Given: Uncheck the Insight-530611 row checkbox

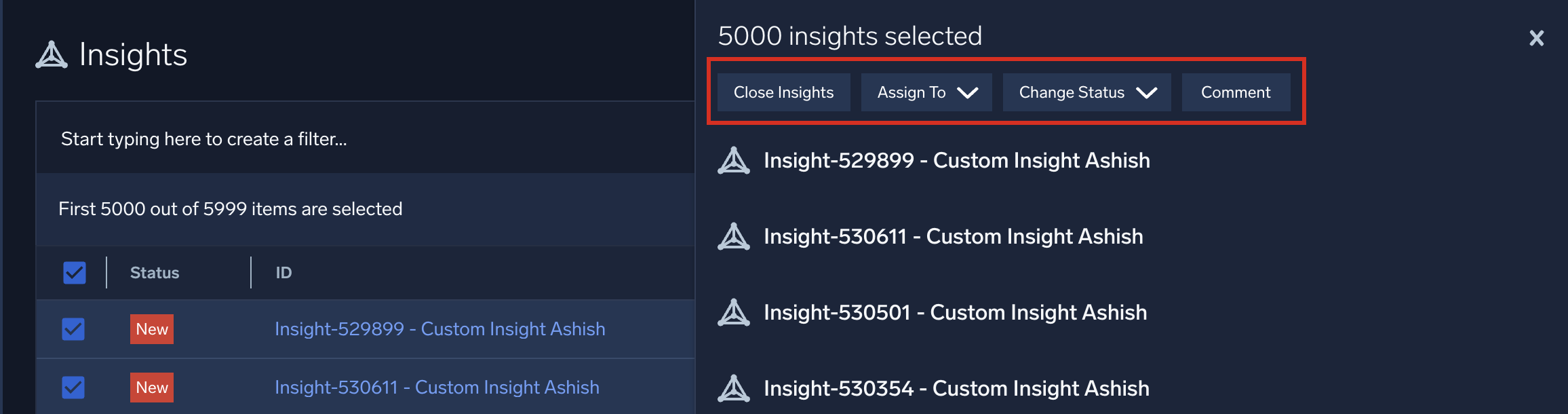Looking at the screenshot, I should point(73,388).
